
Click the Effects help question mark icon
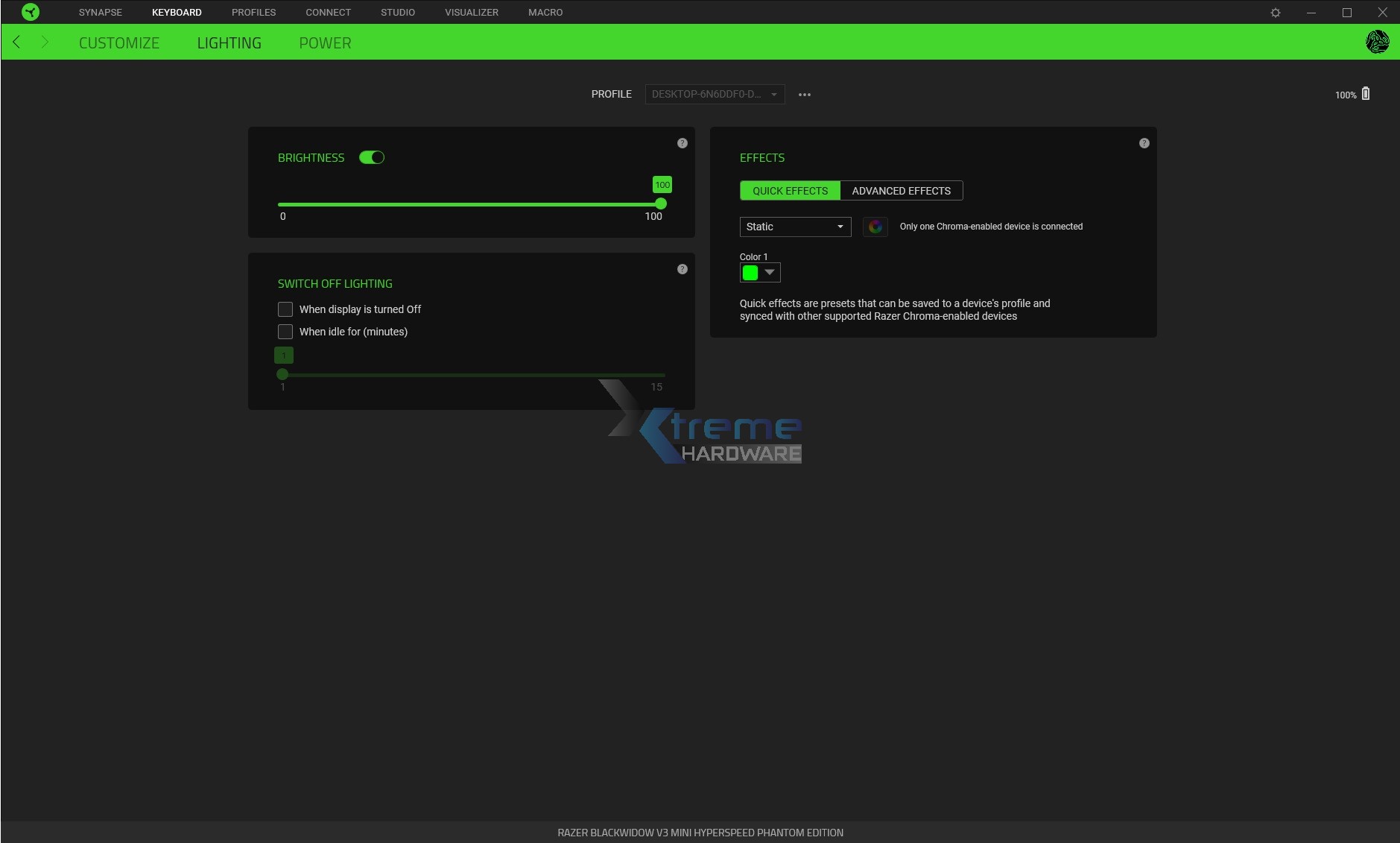1142,142
